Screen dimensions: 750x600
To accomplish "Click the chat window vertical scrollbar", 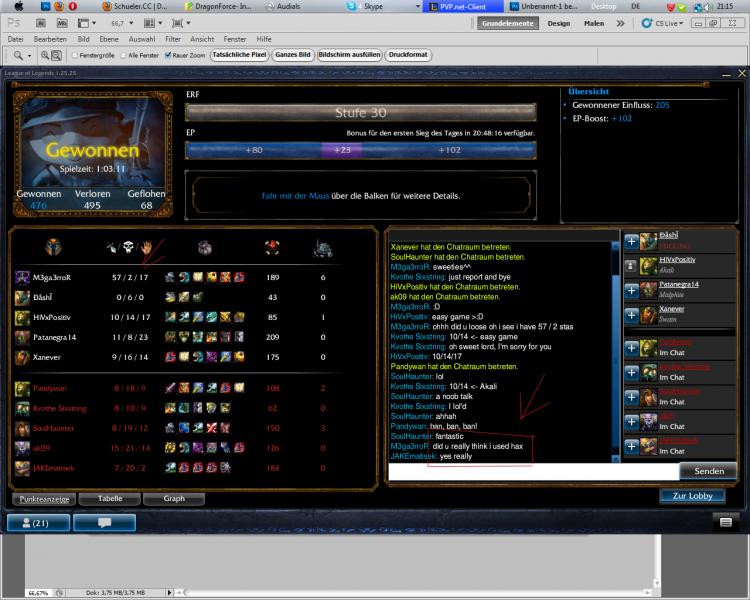I will click(x=616, y=352).
